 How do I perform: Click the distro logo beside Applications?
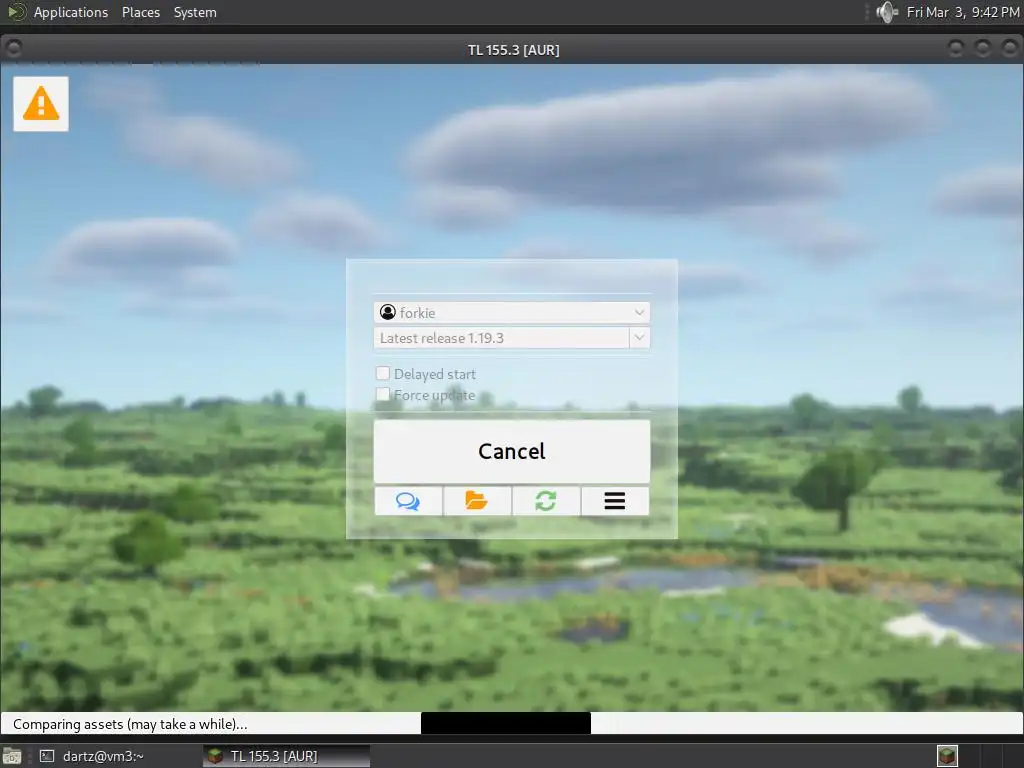point(16,12)
